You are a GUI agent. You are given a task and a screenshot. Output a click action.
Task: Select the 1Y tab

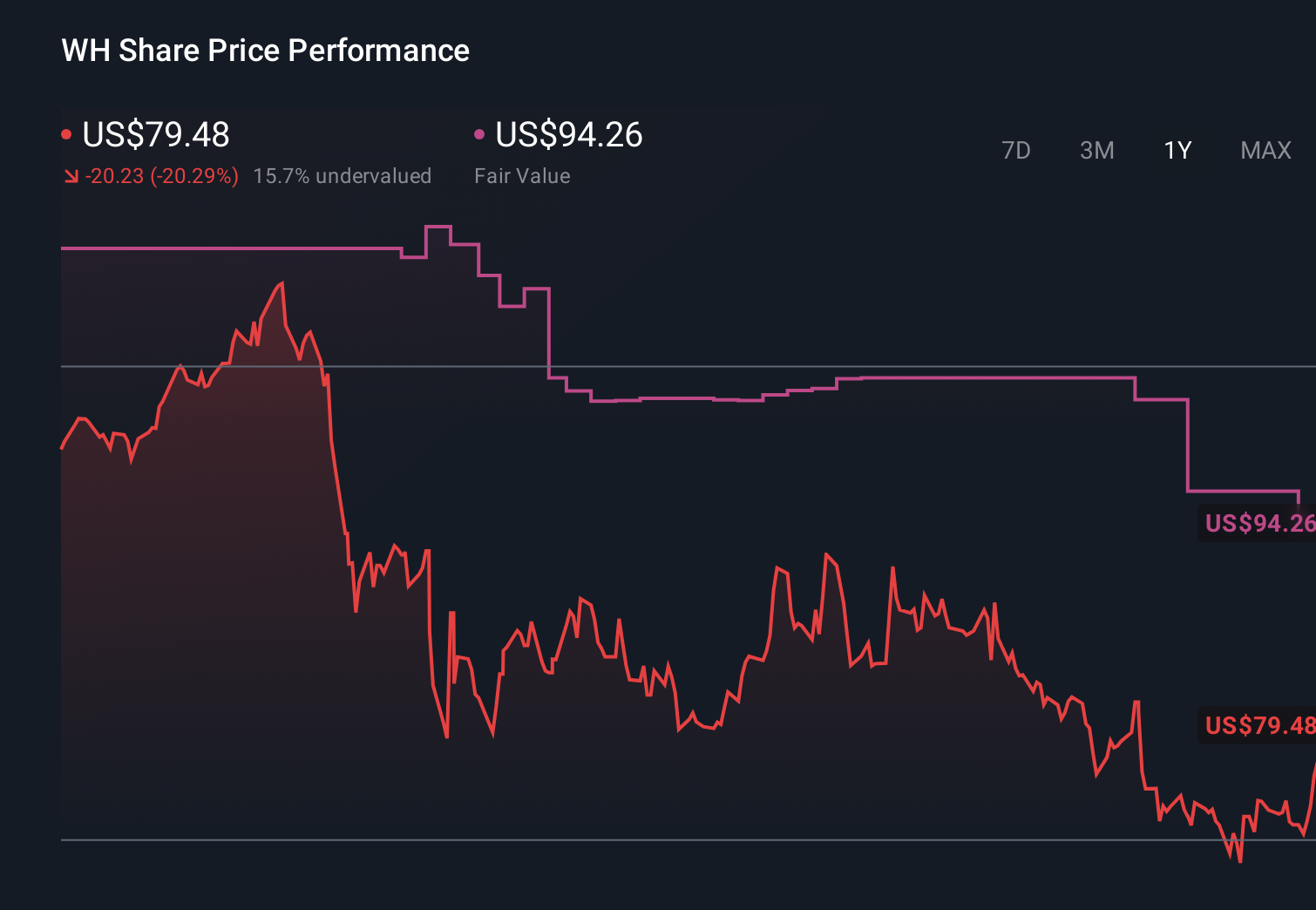coord(1177,150)
